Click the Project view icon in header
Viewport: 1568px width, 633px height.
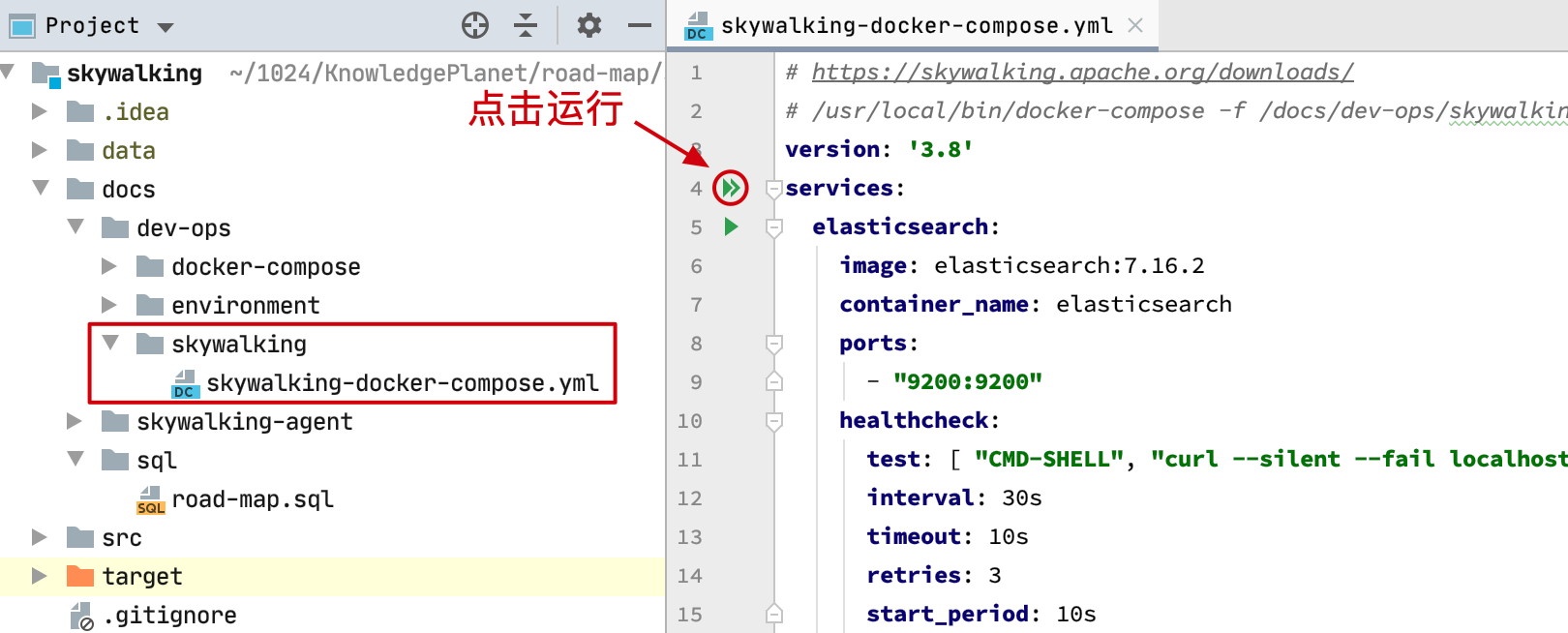(x=22, y=25)
